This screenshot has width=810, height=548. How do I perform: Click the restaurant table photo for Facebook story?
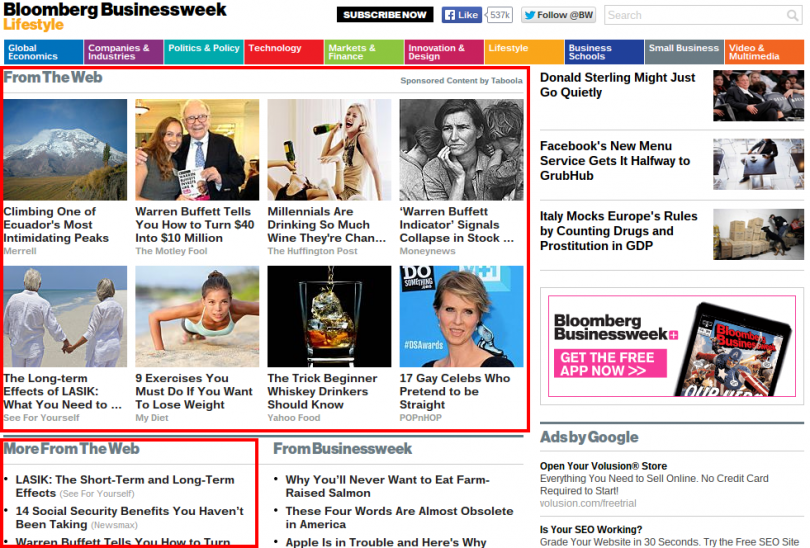[758, 164]
